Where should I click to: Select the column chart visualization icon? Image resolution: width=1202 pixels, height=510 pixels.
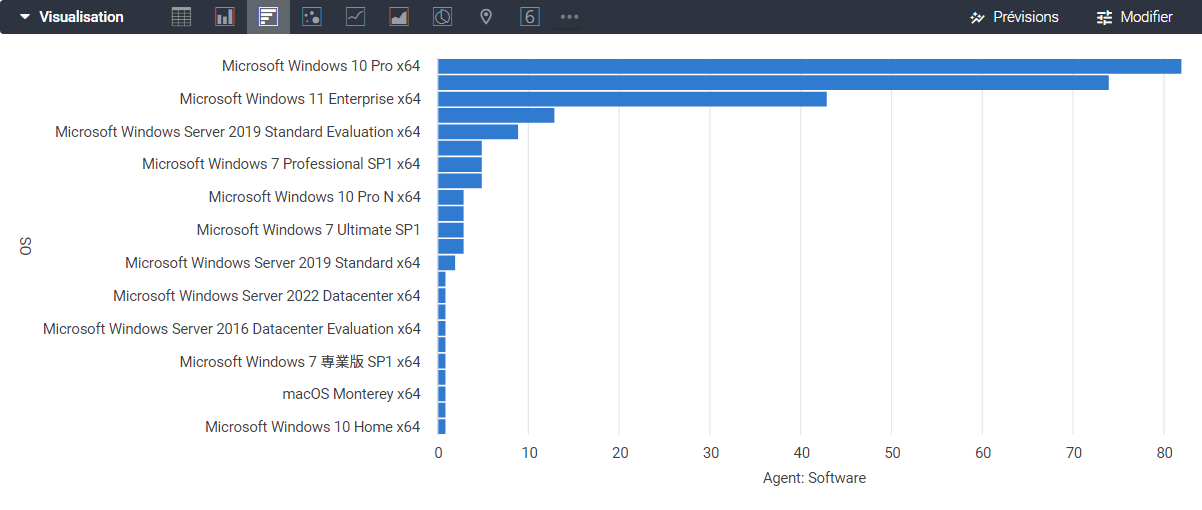pyautogui.click(x=225, y=17)
